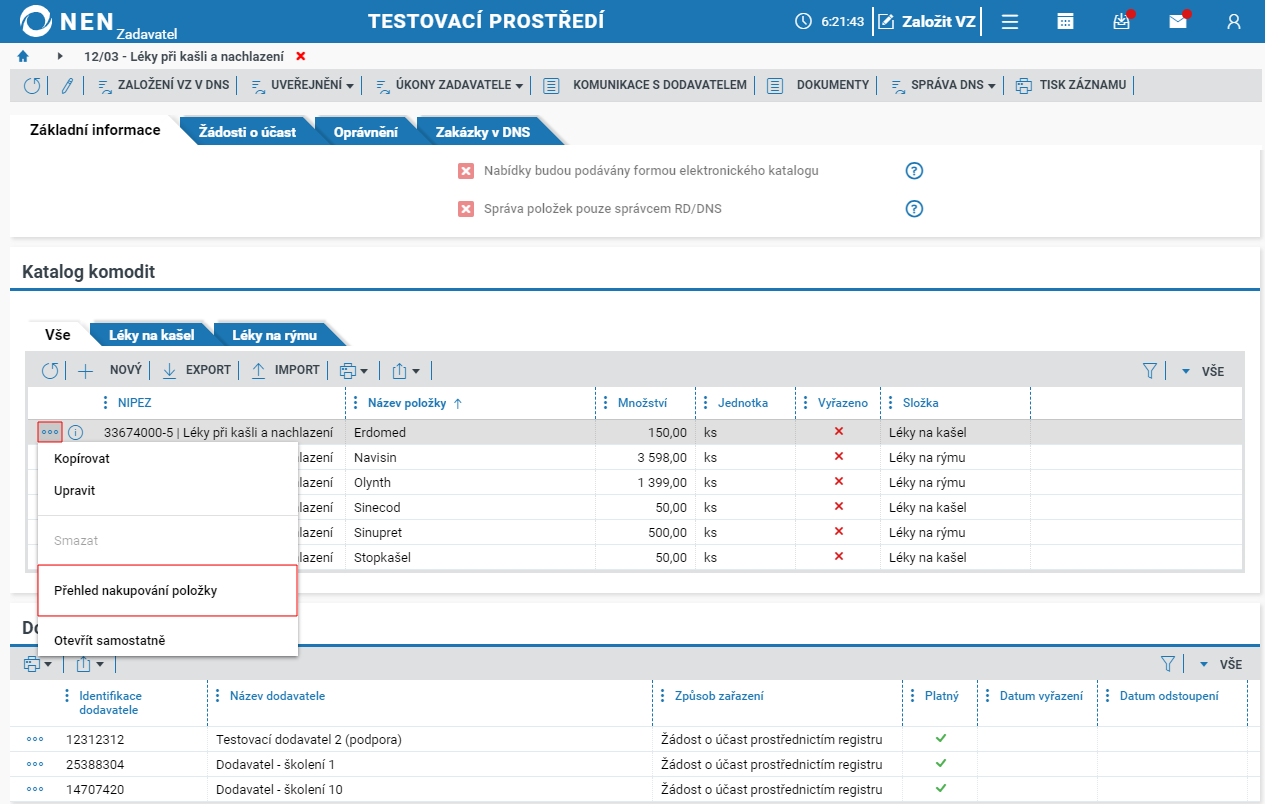The height and width of the screenshot is (804, 1265).
Task: Open the calculator icon in top bar
Action: (x=1066, y=21)
